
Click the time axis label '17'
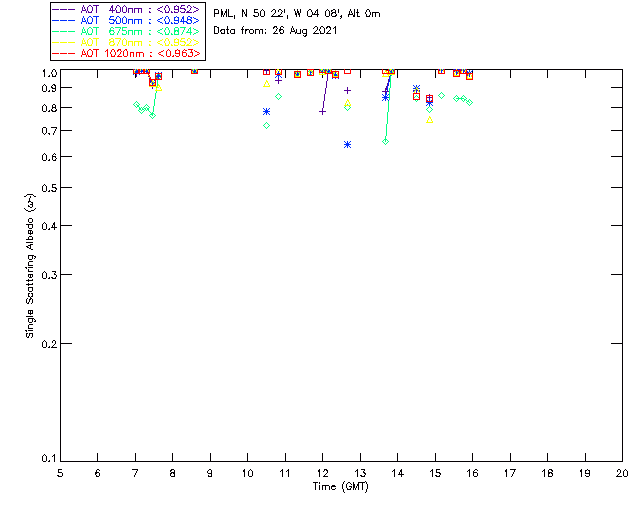(510, 473)
